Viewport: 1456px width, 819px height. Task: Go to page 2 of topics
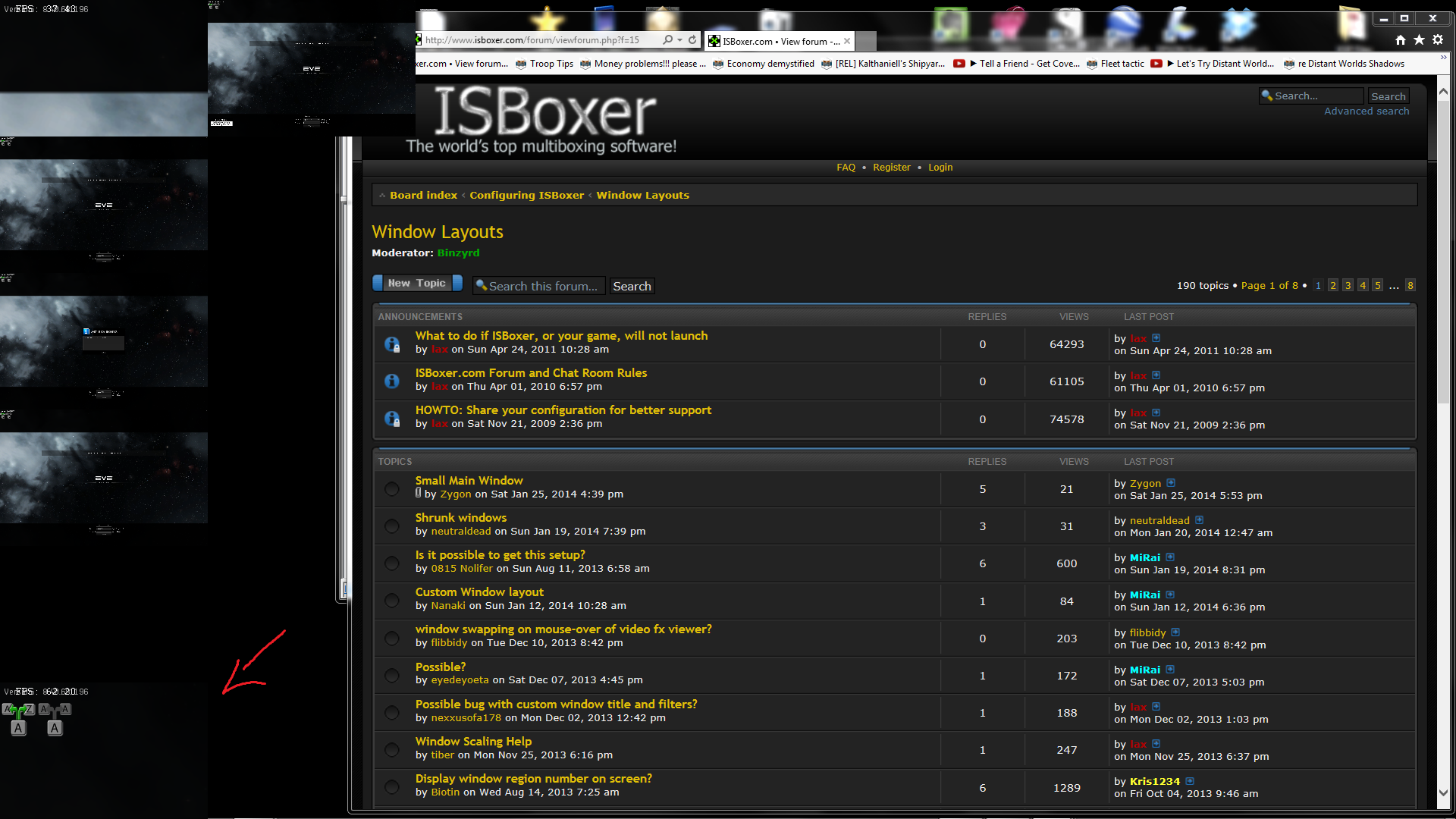pyautogui.click(x=1332, y=285)
